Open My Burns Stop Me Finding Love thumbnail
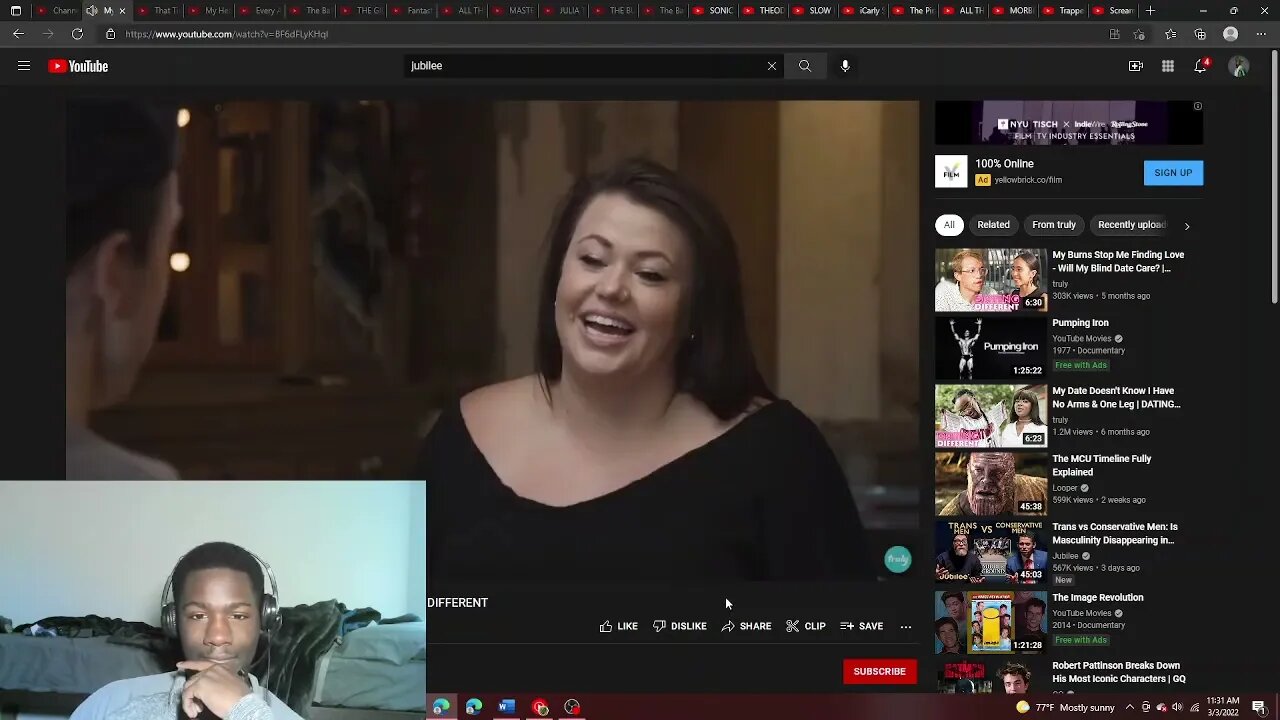This screenshot has height=720, width=1280. pyautogui.click(x=991, y=280)
